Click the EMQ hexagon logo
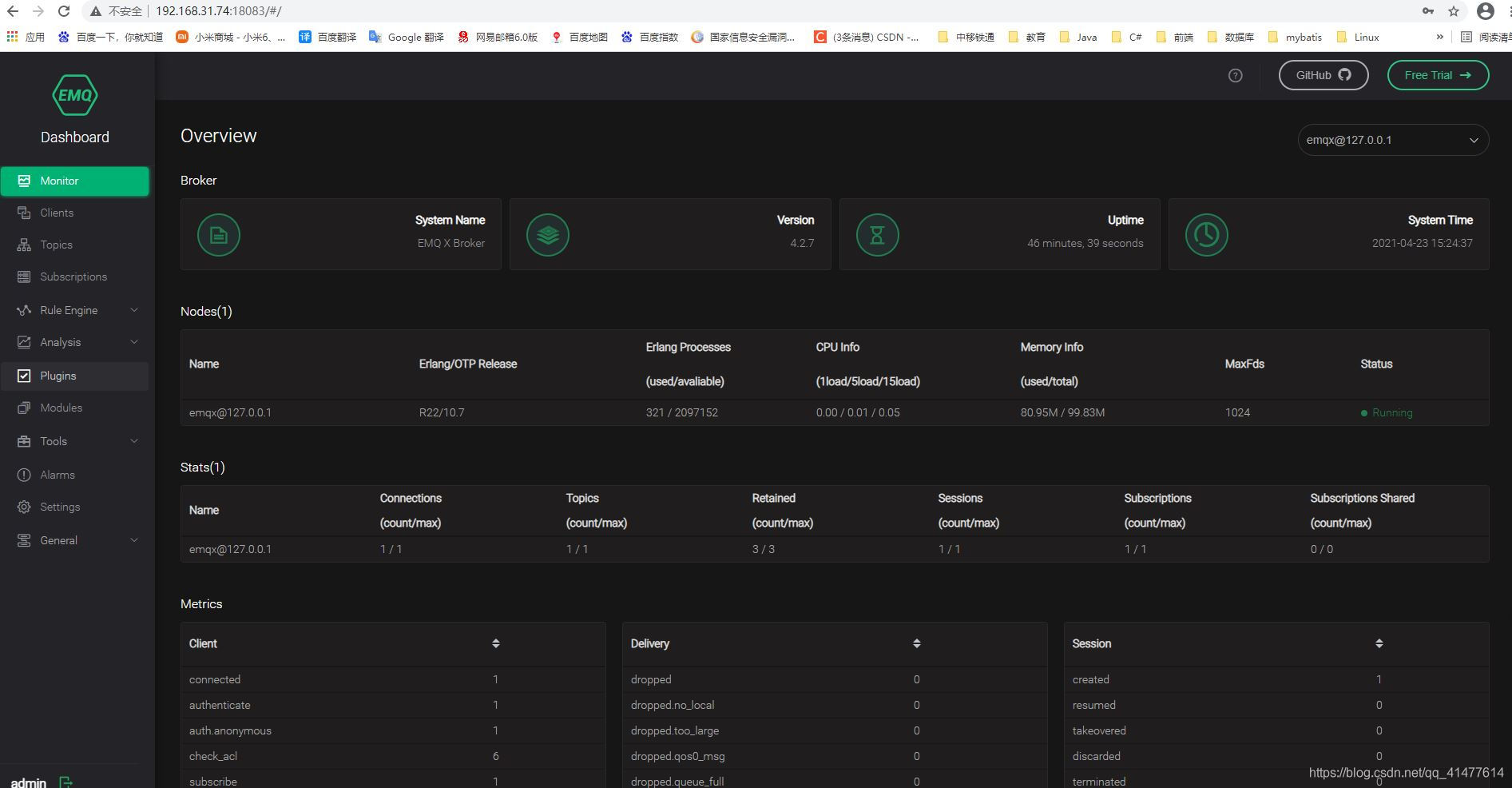The height and width of the screenshot is (788, 1512). point(75,95)
